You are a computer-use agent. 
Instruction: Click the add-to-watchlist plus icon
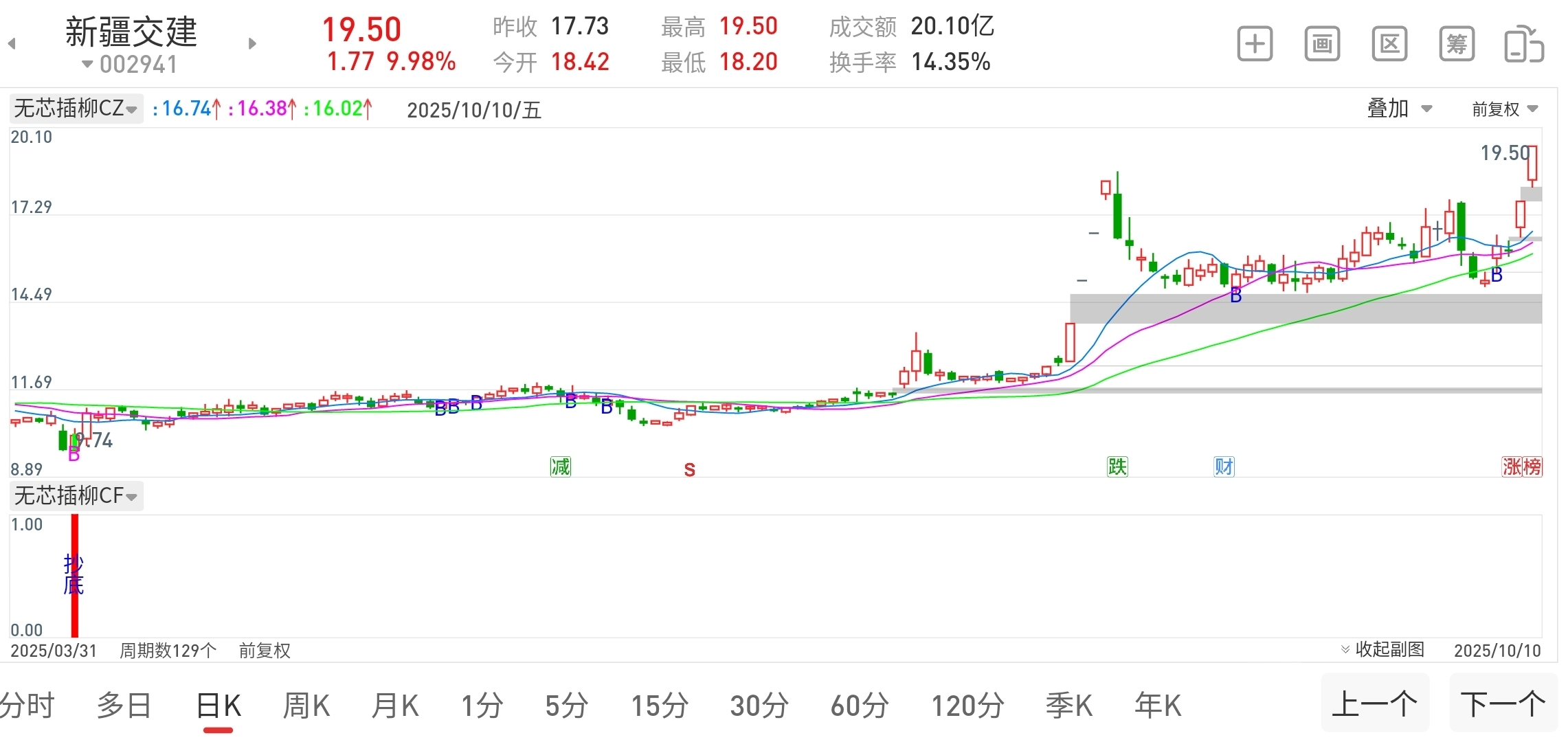[1255, 45]
